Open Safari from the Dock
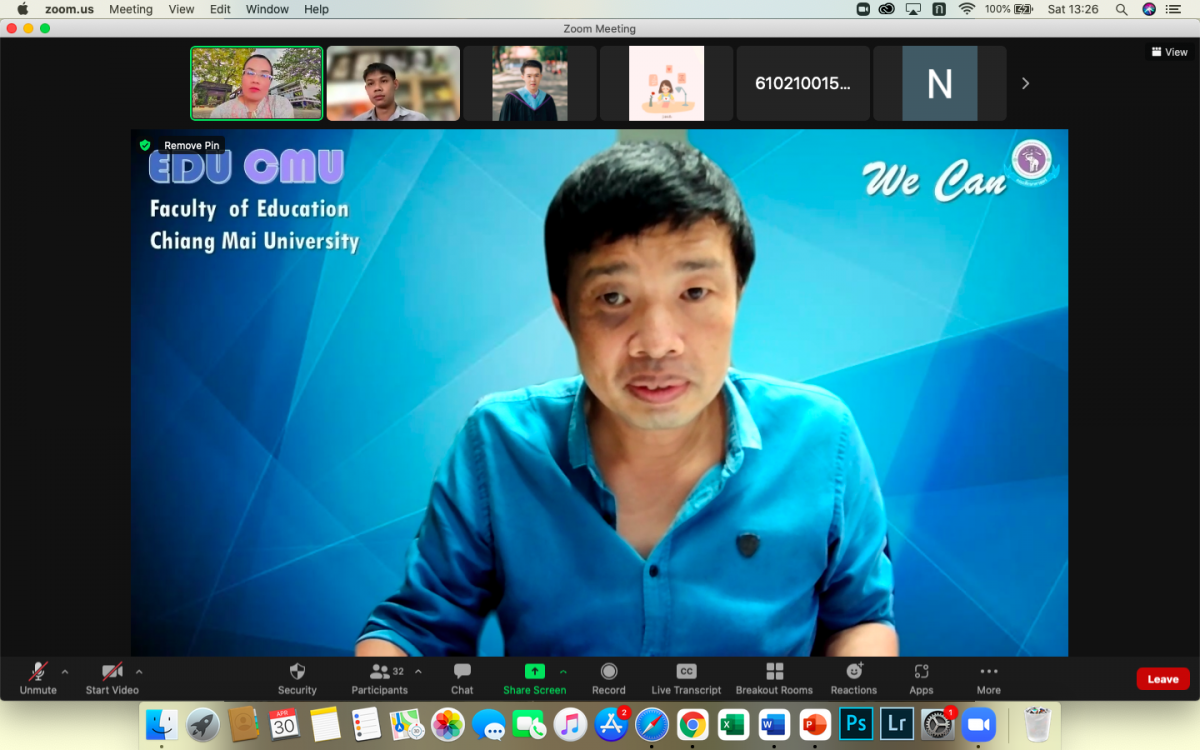The image size is (1200, 750). [x=652, y=723]
